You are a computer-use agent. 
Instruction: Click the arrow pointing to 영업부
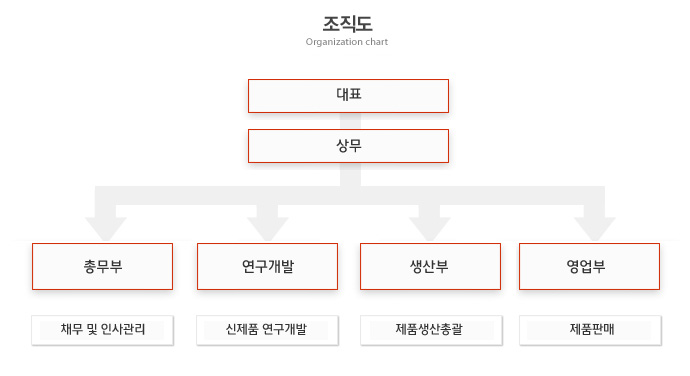(x=595, y=224)
